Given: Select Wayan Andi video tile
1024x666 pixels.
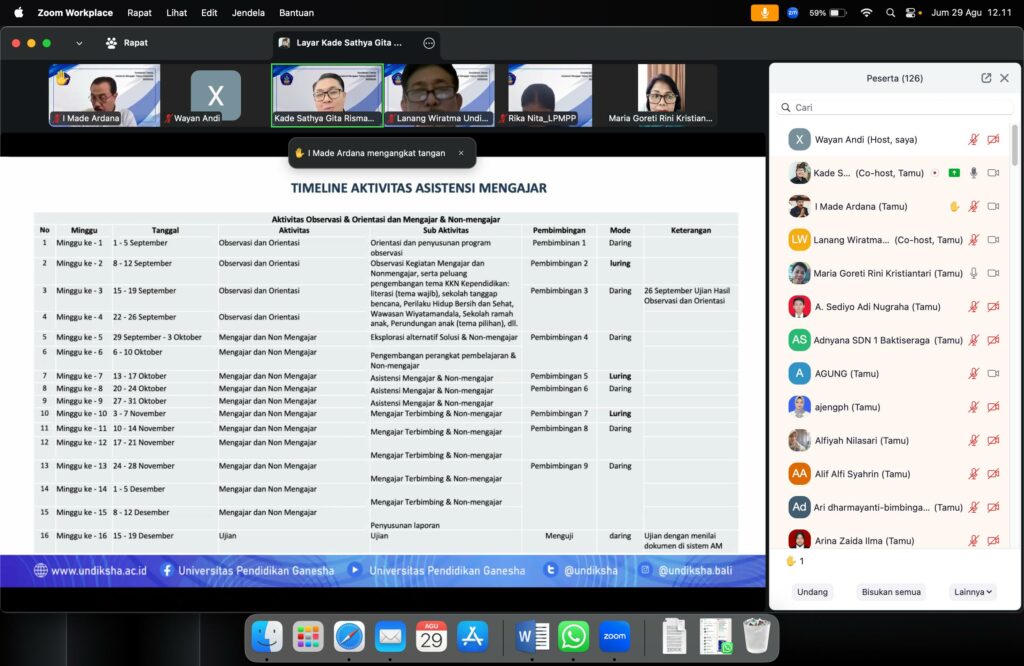Looking at the screenshot, I should coord(216,95).
